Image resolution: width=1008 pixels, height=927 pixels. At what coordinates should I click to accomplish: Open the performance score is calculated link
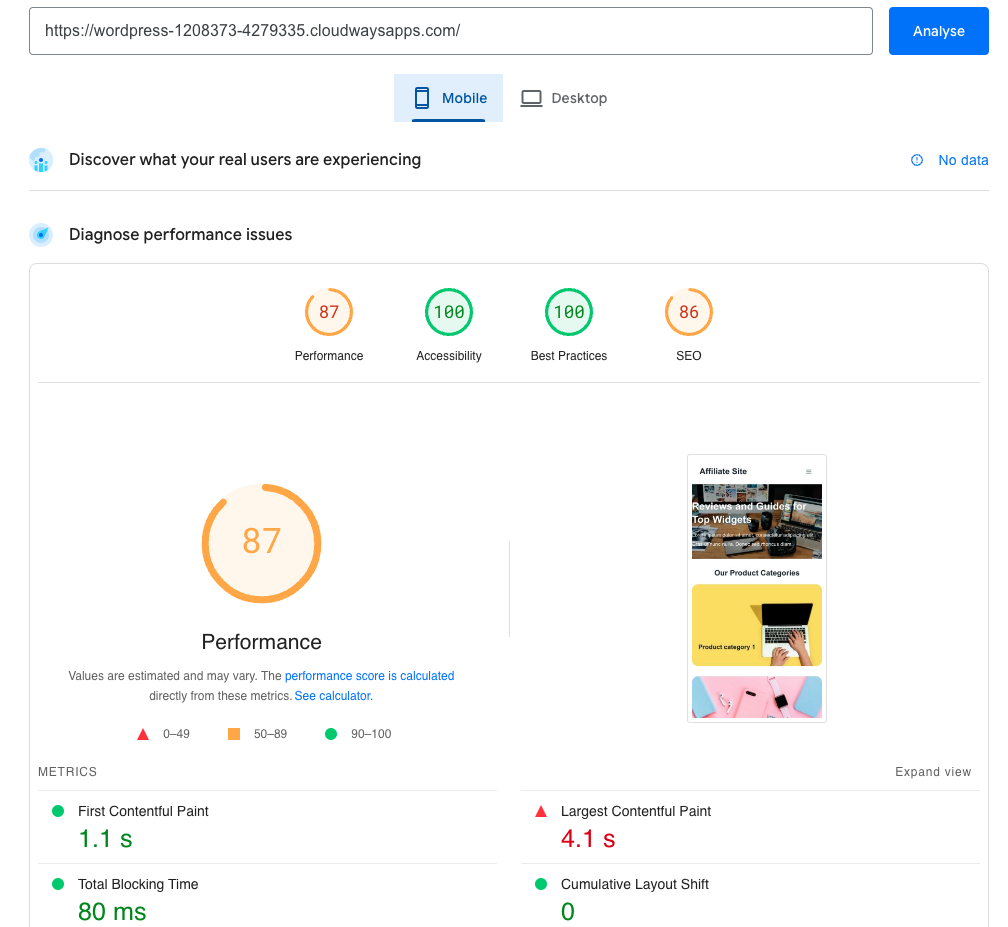pyautogui.click(x=369, y=676)
